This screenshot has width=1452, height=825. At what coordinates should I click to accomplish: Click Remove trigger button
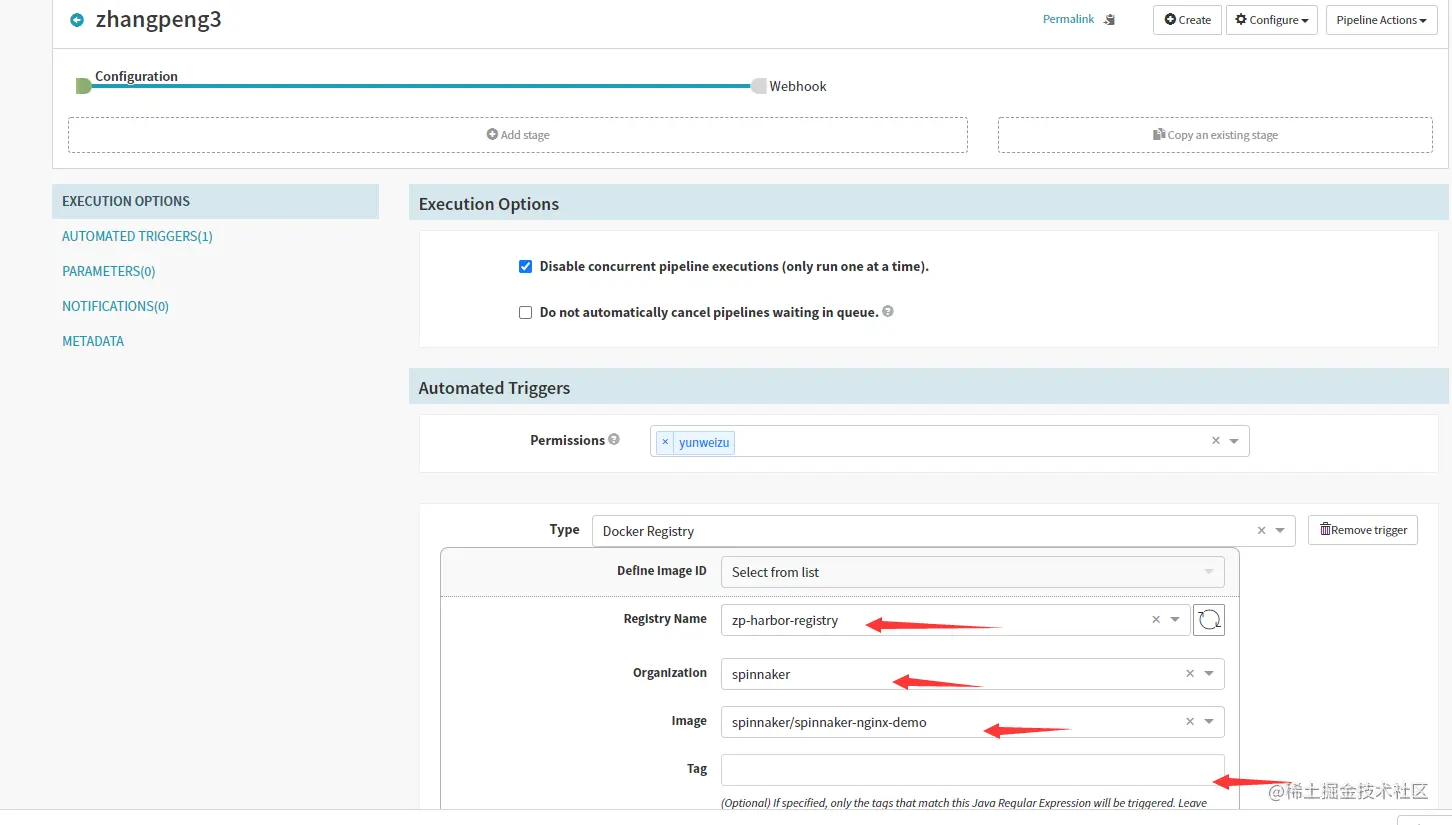[x=1363, y=530]
